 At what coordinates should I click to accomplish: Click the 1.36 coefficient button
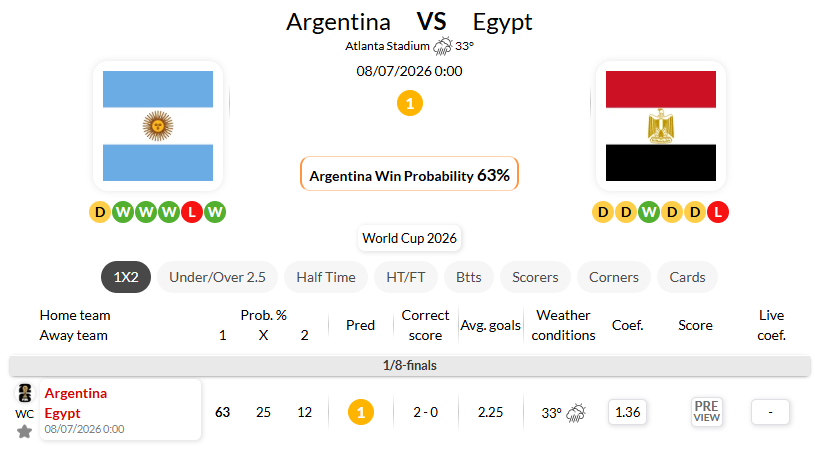[627, 412]
